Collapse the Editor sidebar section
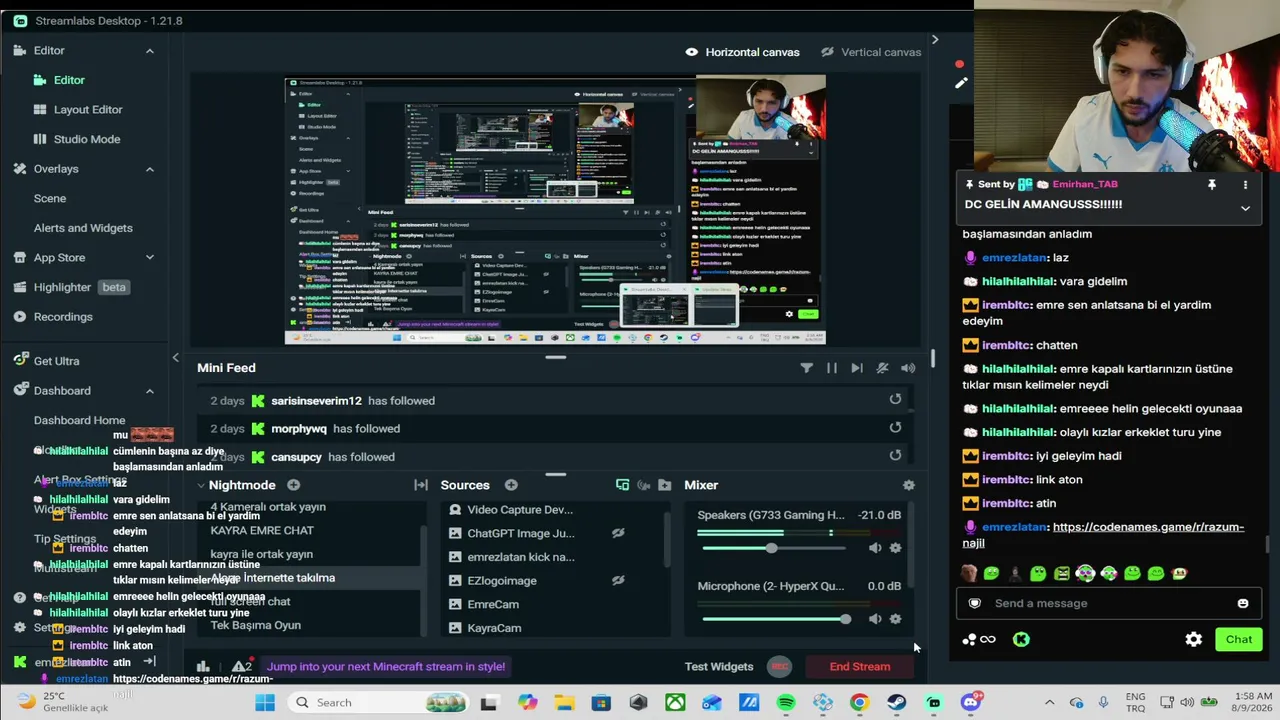The image size is (1280, 720). tap(149, 51)
